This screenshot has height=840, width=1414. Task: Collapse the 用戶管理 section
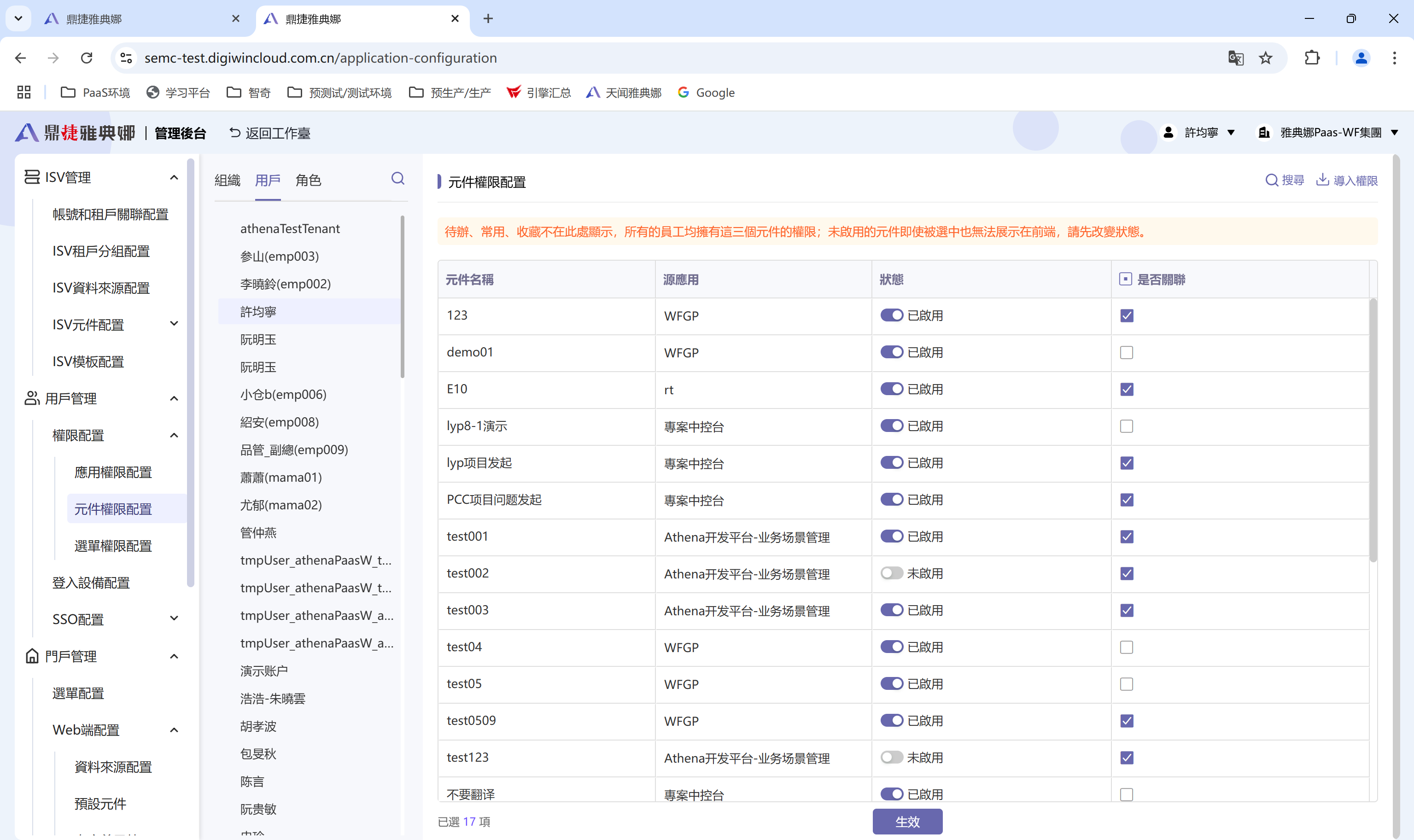pyautogui.click(x=174, y=398)
